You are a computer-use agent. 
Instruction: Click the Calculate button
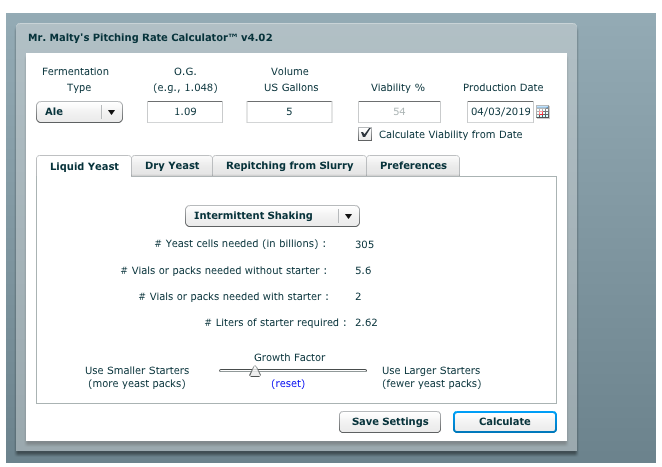coord(505,422)
